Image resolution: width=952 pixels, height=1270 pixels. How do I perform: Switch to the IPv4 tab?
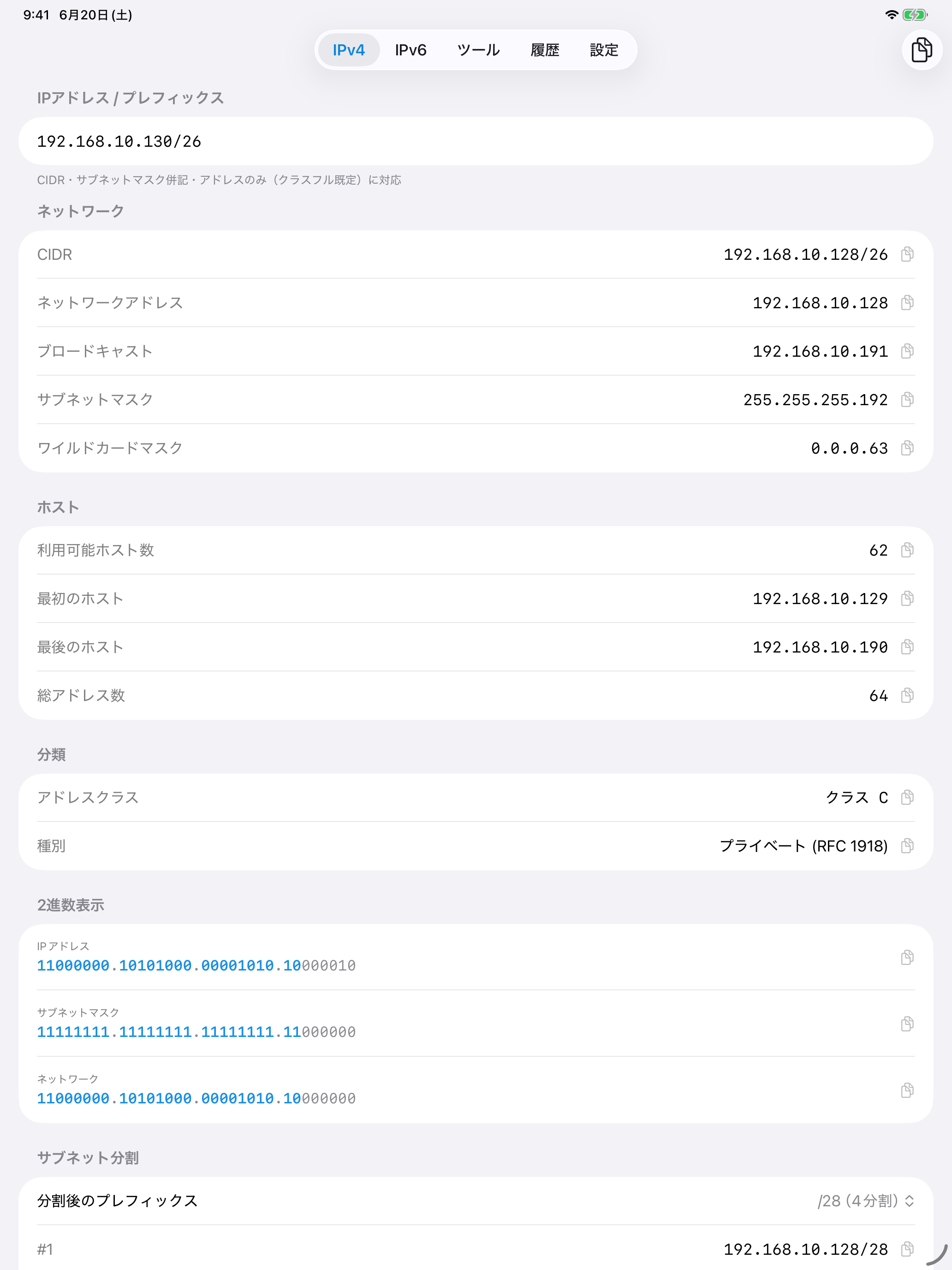click(349, 50)
